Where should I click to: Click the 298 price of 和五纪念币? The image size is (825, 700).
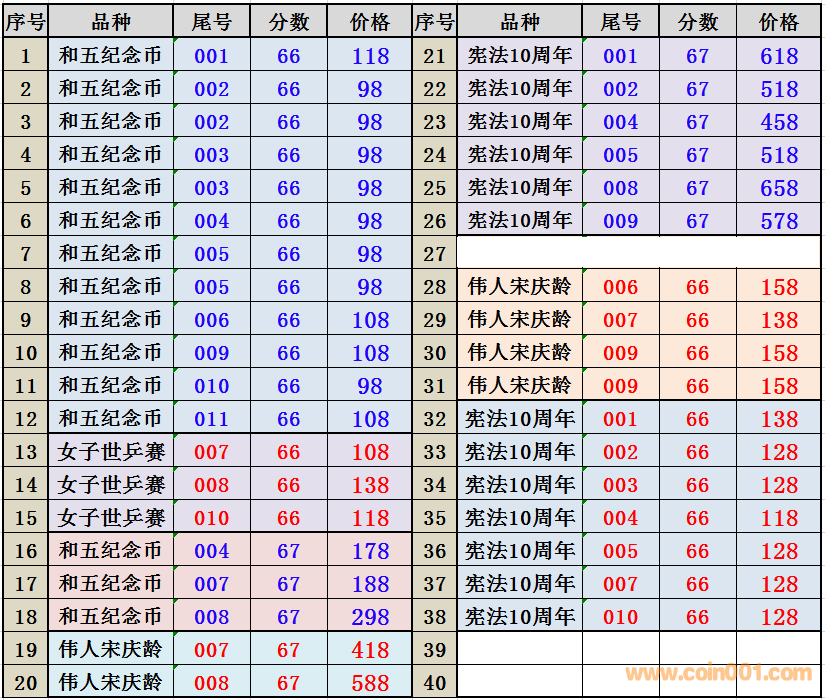click(370, 617)
